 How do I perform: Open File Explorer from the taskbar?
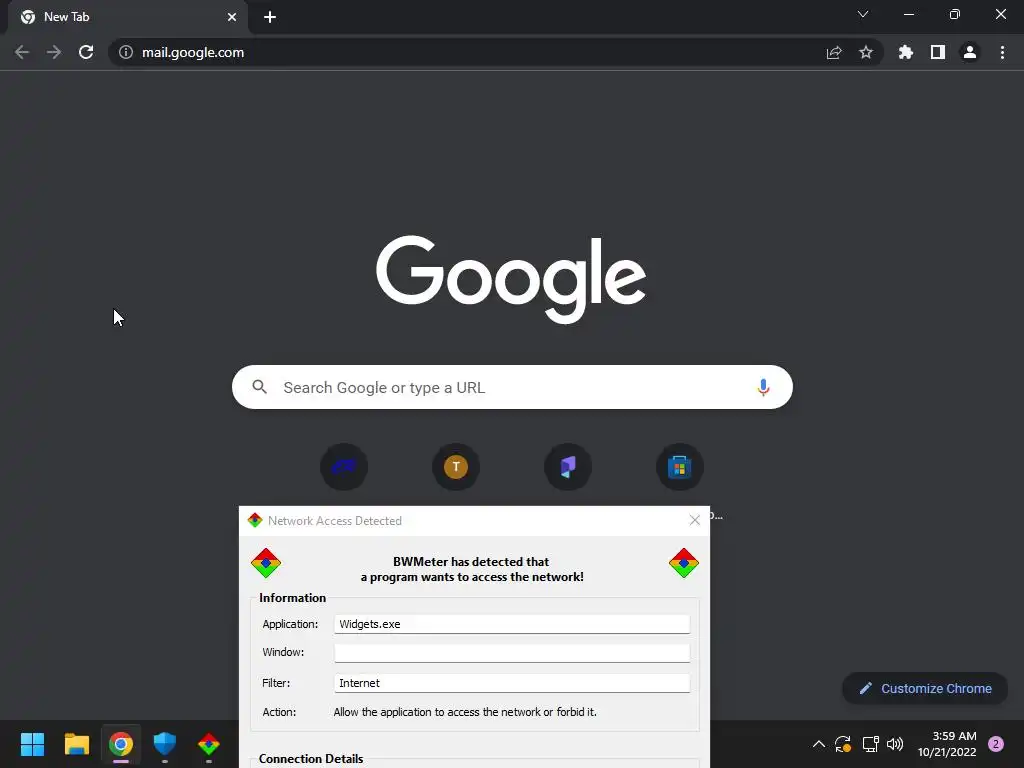coord(76,744)
